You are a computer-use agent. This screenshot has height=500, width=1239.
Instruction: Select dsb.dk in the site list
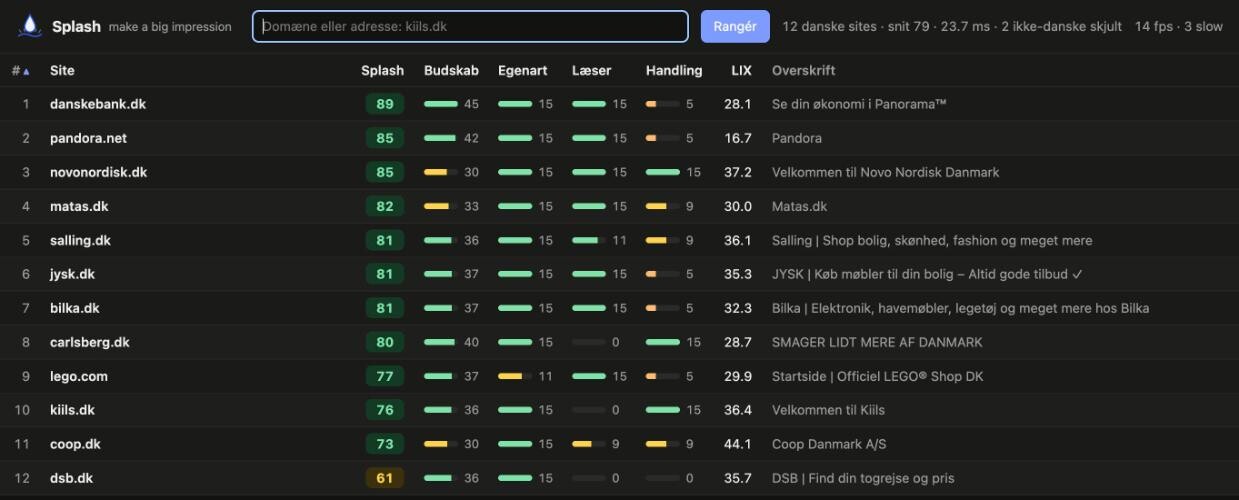[x=71, y=478]
